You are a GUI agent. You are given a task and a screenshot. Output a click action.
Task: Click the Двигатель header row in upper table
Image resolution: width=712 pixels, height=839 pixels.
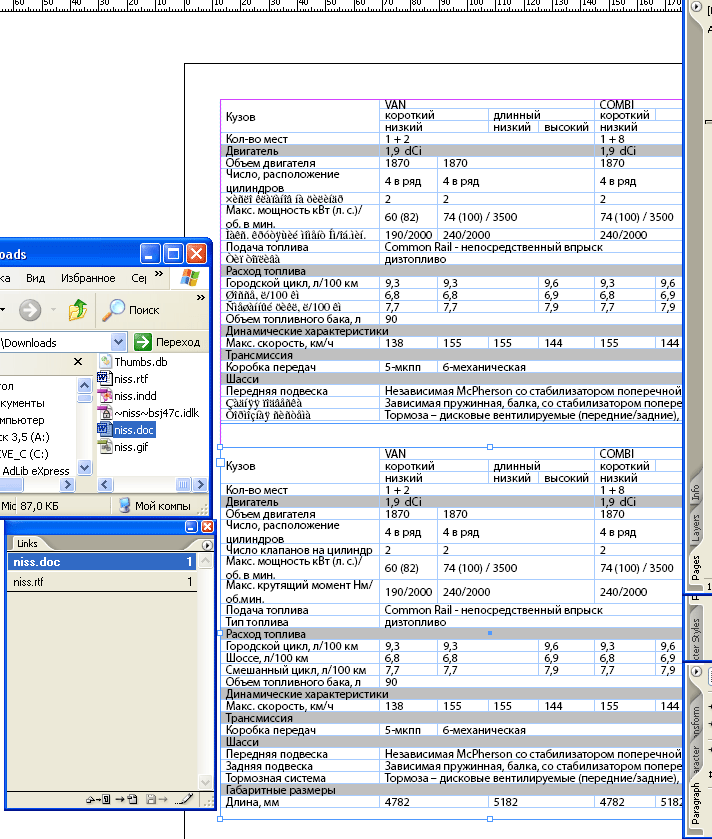tap(451, 151)
